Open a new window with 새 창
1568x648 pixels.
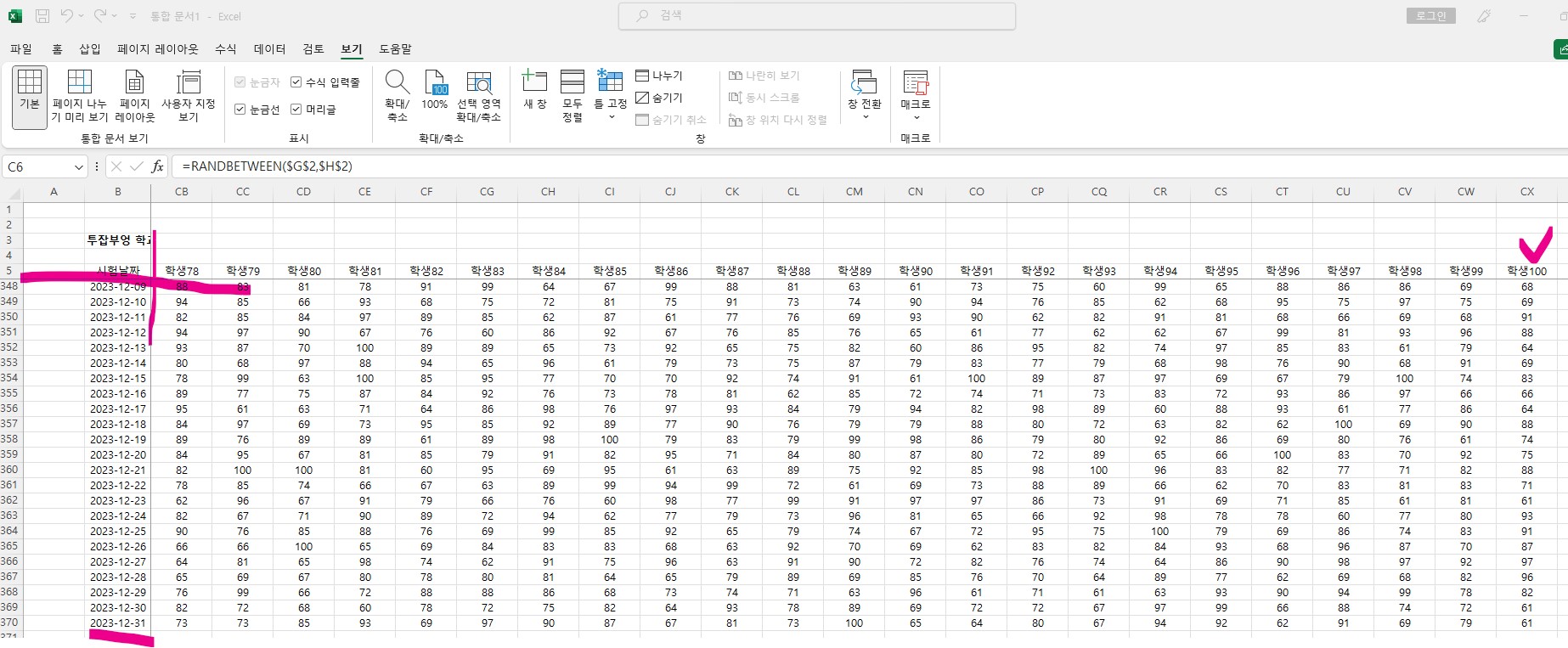pyautogui.click(x=535, y=91)
